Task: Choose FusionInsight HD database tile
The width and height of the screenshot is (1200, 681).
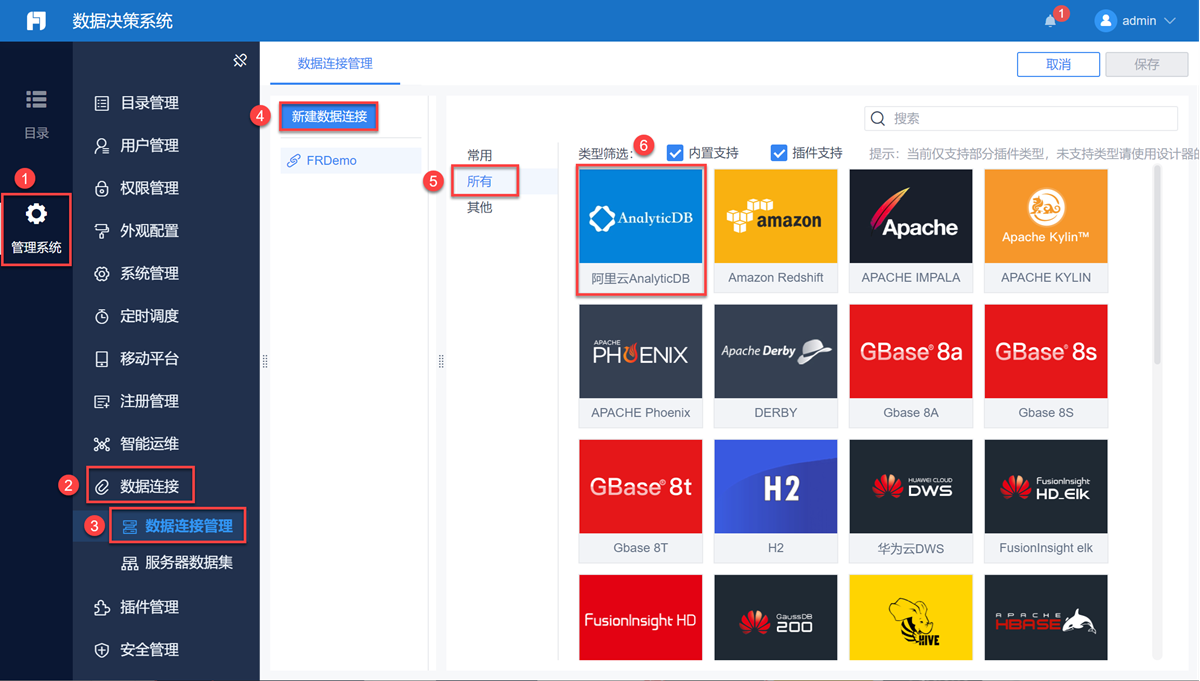Action: coord(641,618)
